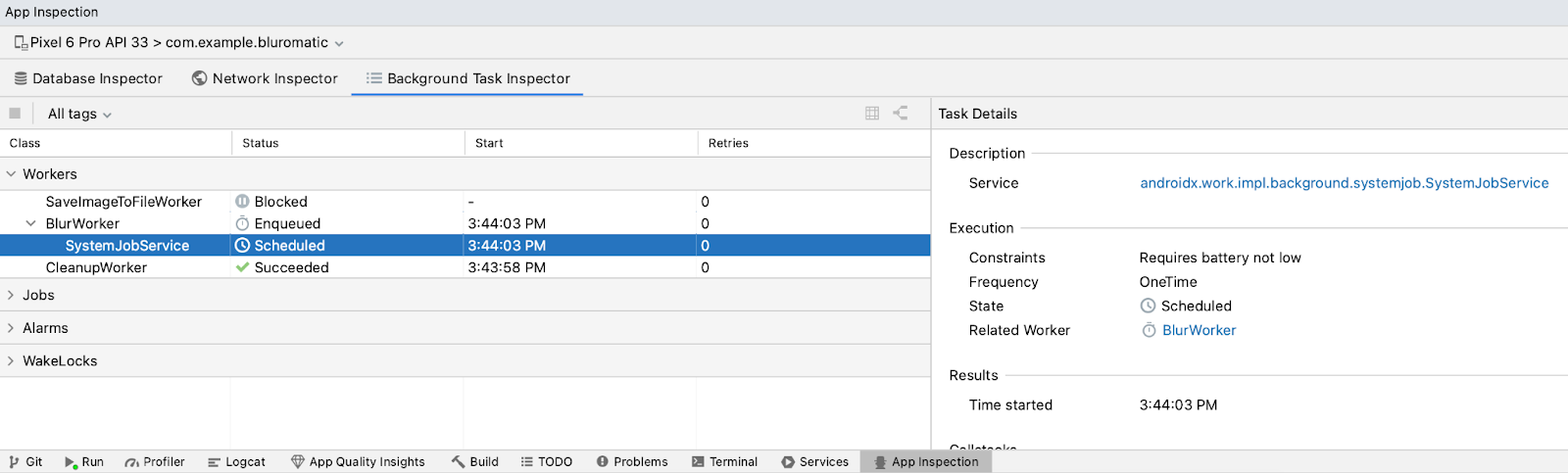This screenshot has width=1568, height=473.
Task: Collapse the Workers section
Action: pos(11,174)
